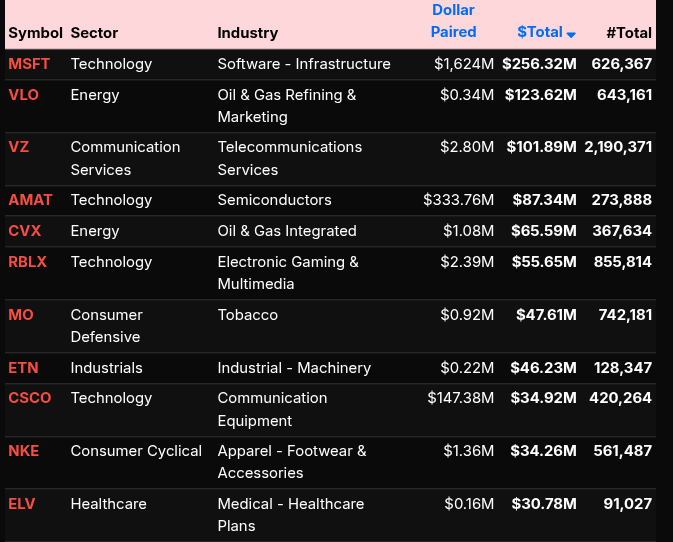The image size is (673, 542).
Task: Open the ELV ticker link
Action: pyautogui.click(x=22, y=504)
